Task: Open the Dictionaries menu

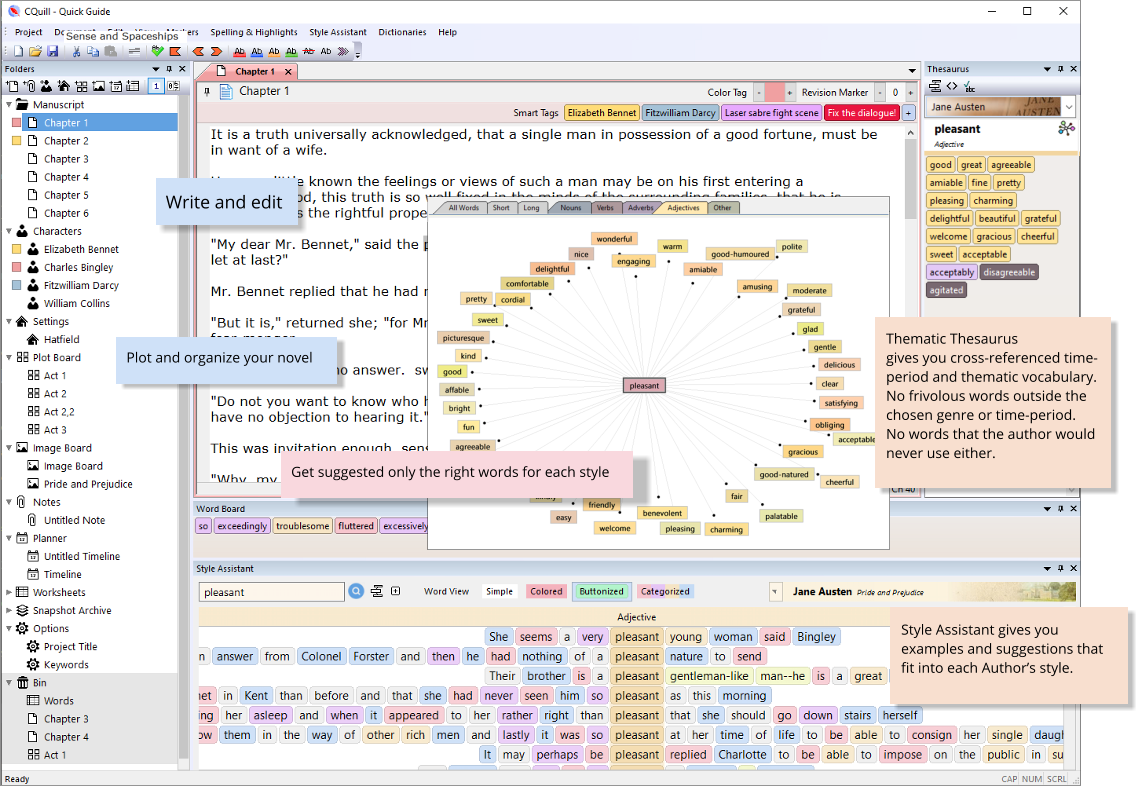Action: pos(402,32)
